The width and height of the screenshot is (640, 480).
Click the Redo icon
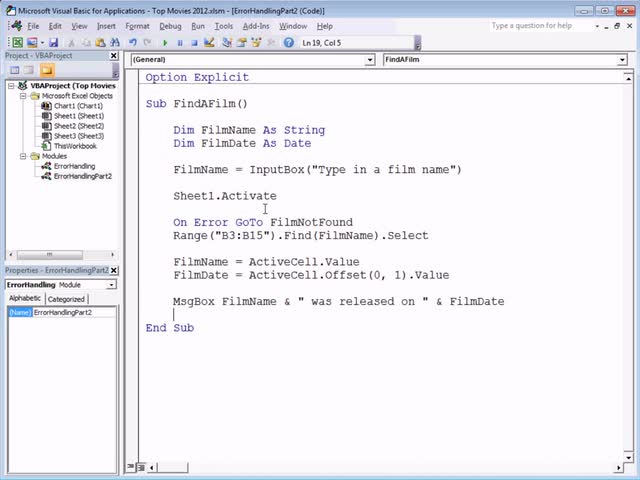pyautogui.click(x=147, y=42)
